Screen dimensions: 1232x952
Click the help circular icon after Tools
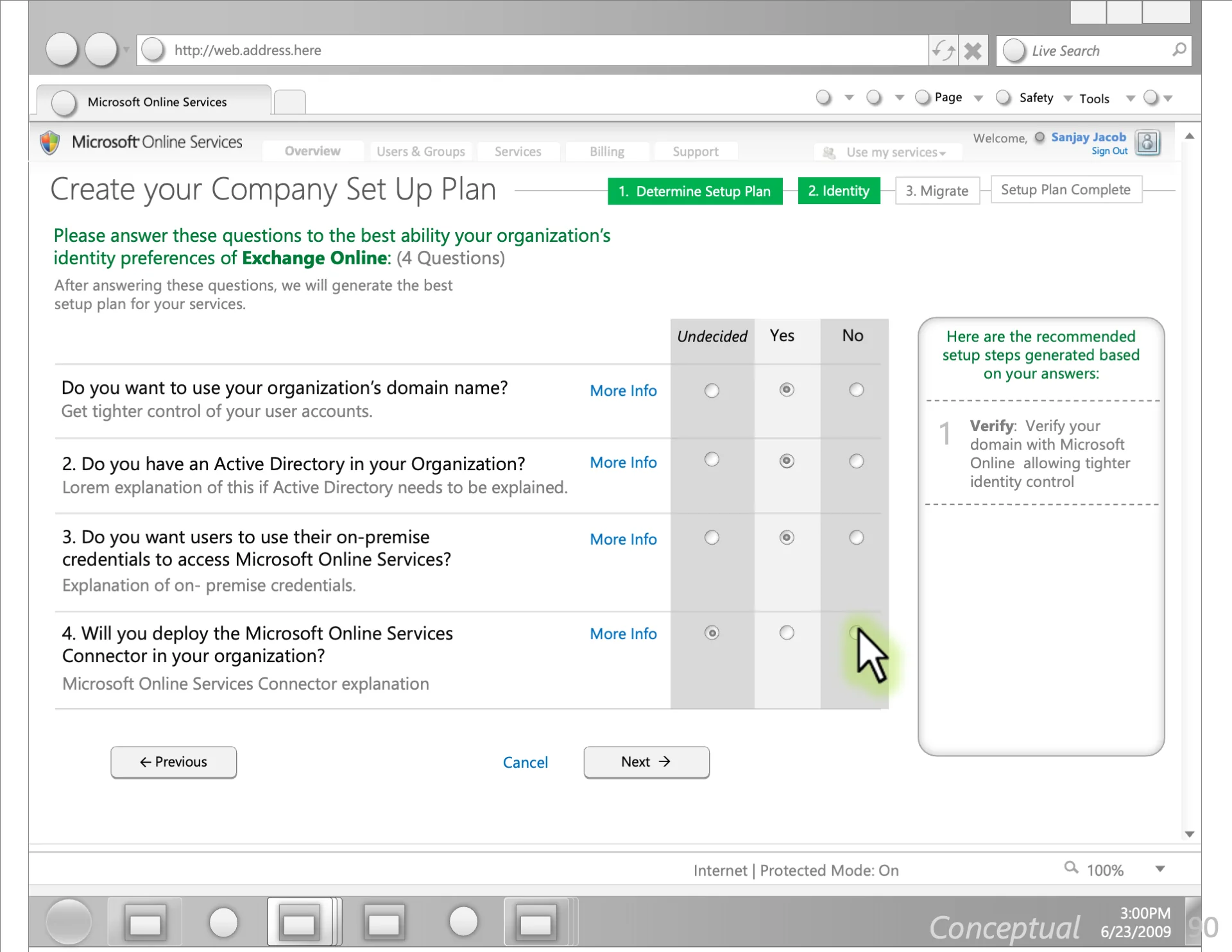coord(1151,97)
